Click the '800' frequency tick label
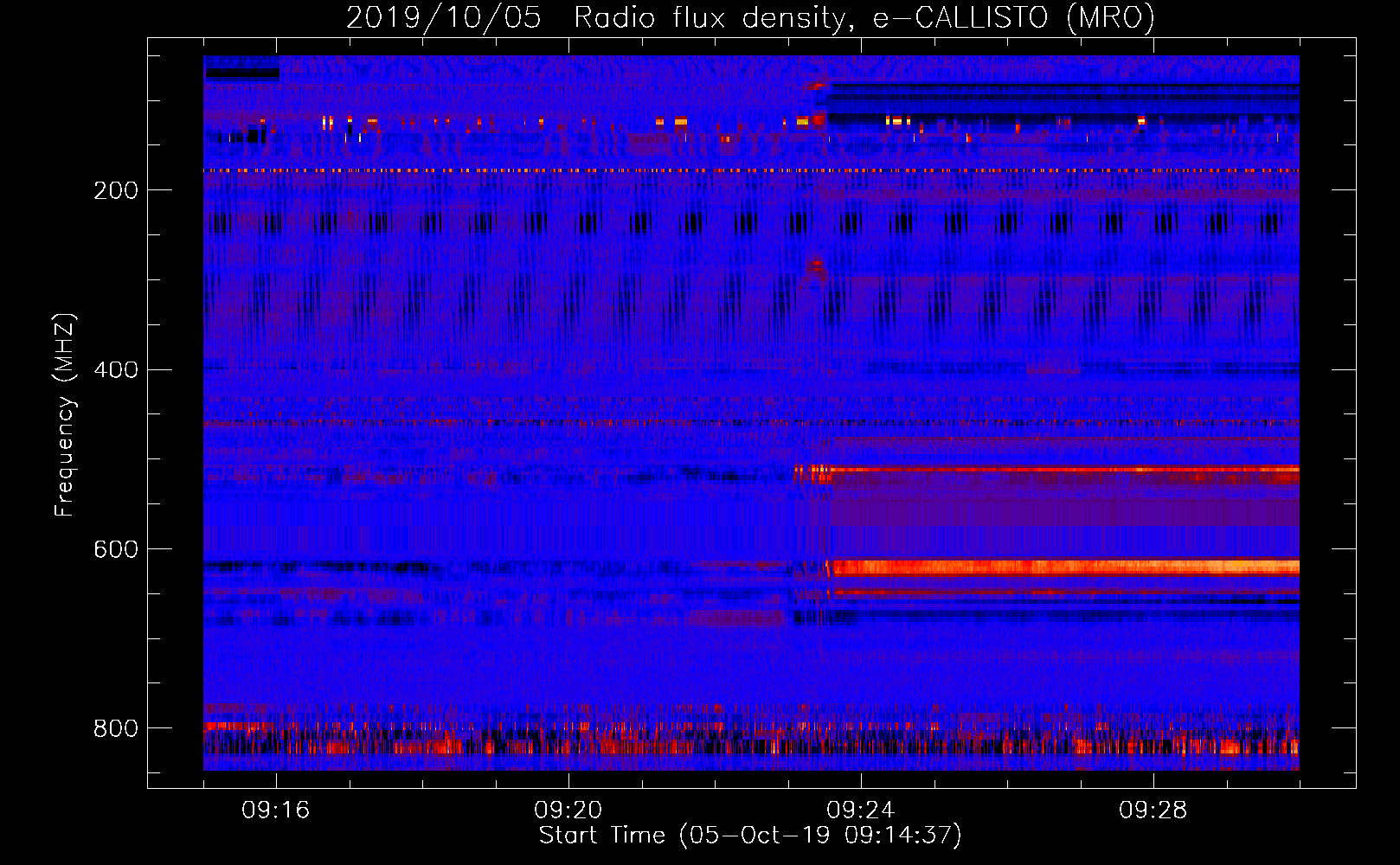 coord(116,728)
